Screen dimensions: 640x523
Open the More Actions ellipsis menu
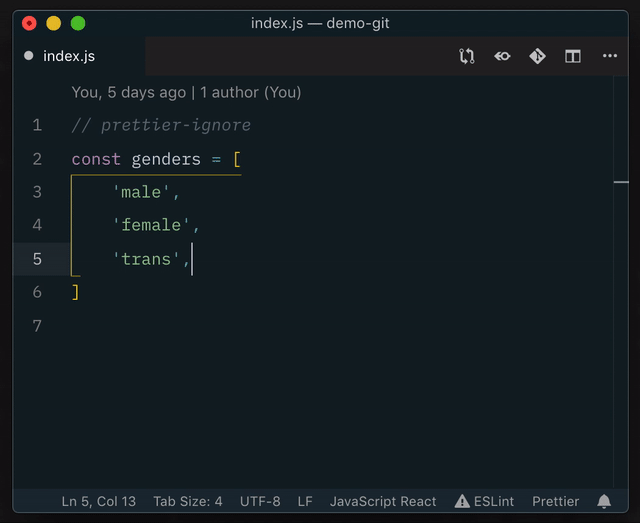(610, 56)
